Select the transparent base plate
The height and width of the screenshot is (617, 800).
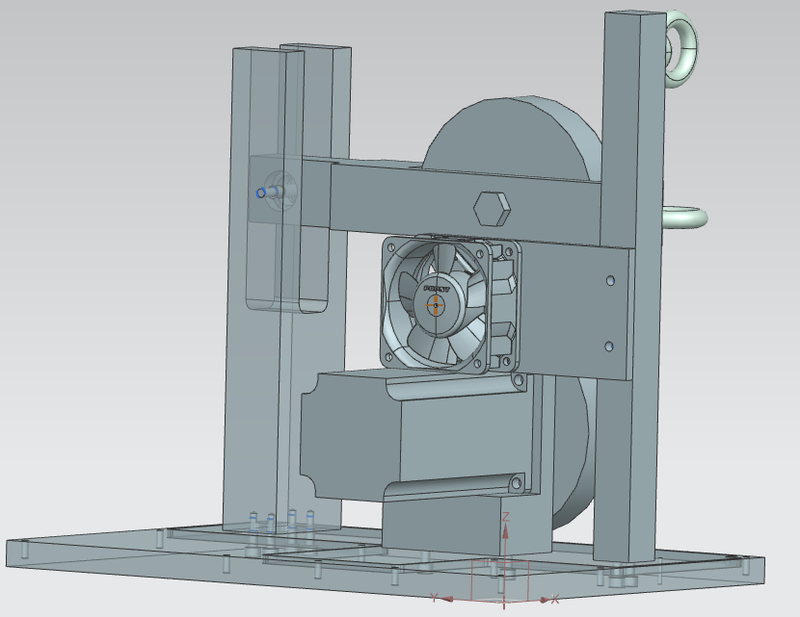(x=385, y=566)
